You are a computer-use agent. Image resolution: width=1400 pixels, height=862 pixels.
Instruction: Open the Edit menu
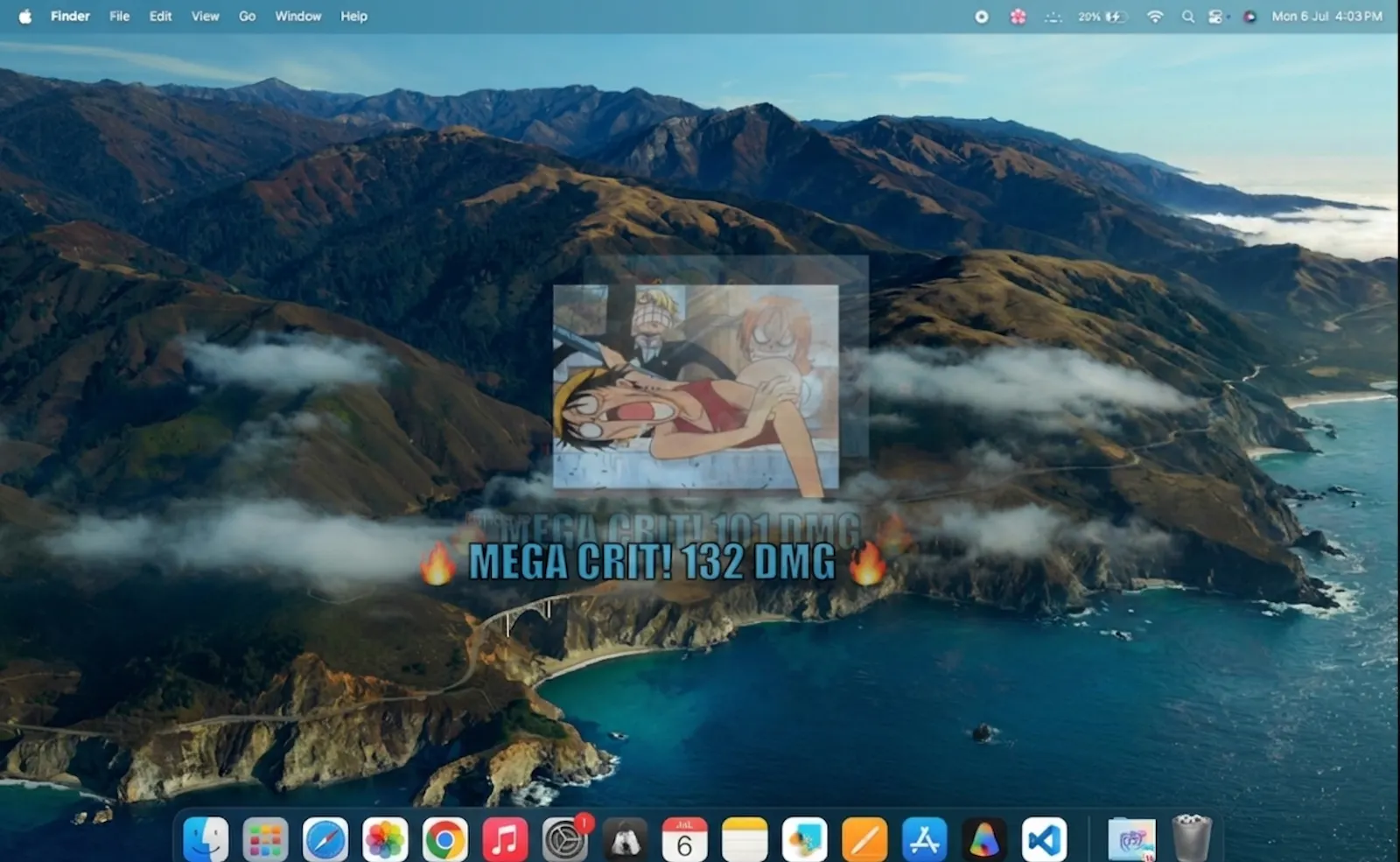(x=160, y=16)
